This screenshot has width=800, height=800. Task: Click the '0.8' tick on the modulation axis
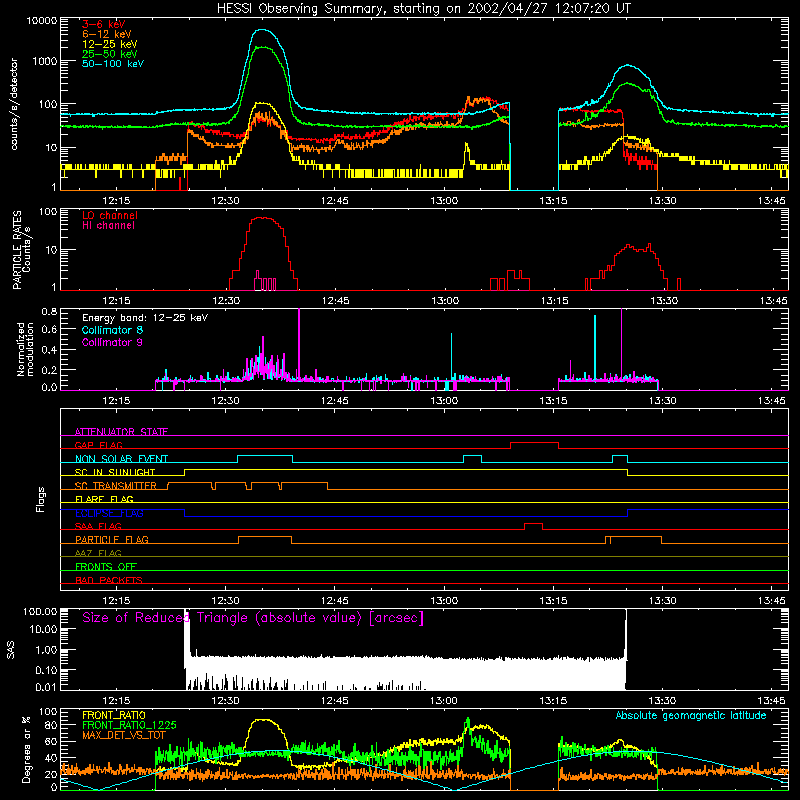click(x=49, y=312)
